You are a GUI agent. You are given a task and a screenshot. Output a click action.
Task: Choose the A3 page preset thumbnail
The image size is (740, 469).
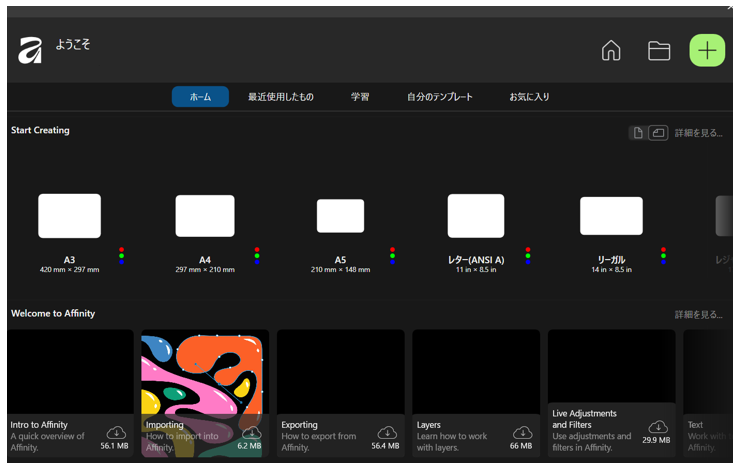pos(69,216)
